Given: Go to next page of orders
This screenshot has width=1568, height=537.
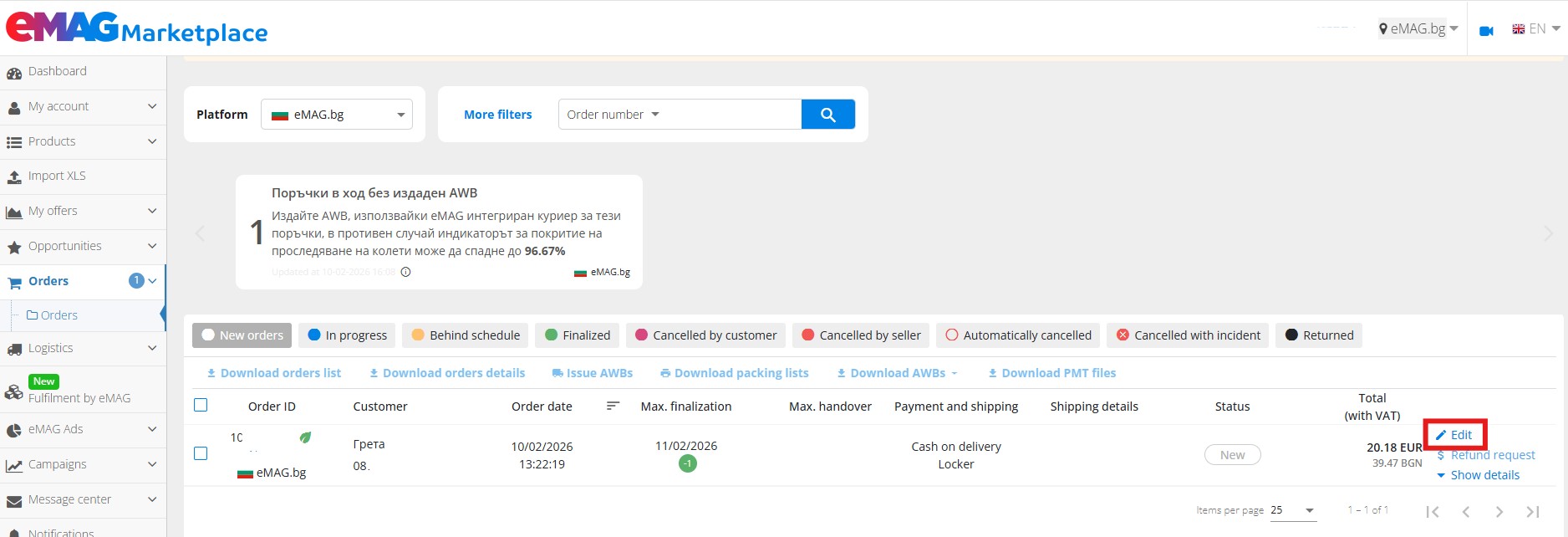Looking at the screenshot, I should pos(1499,511).
